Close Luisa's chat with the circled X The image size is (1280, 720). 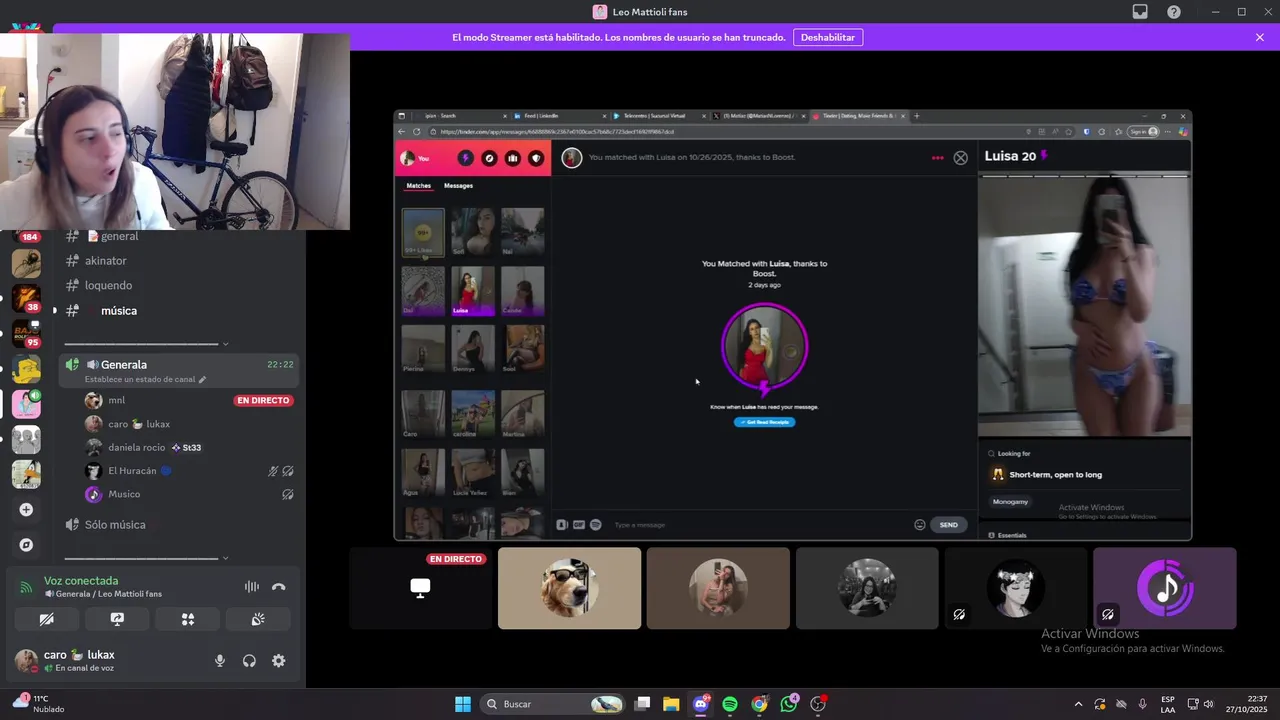point(960,158)
